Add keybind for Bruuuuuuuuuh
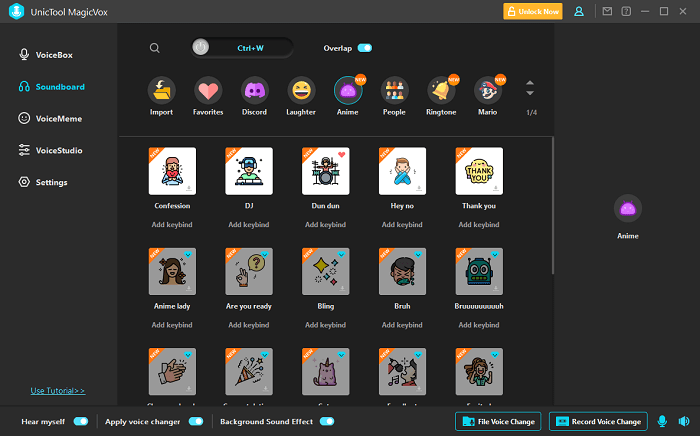Image resolution: width=700 pixels, height=436 pixels. click(479, 325)
